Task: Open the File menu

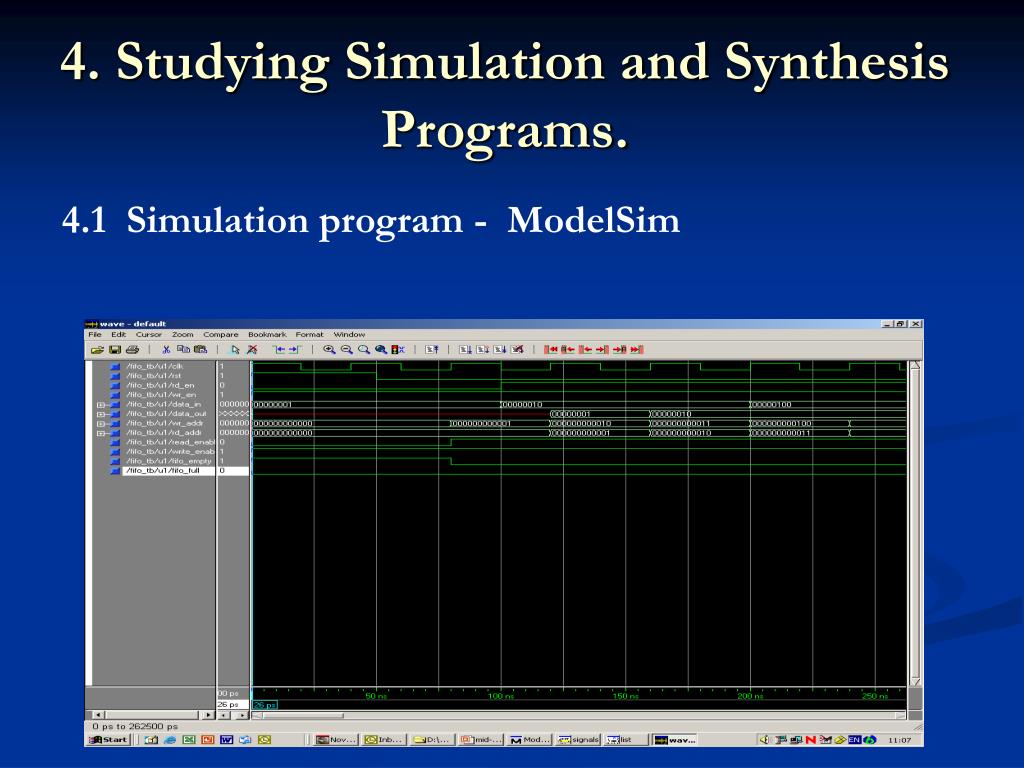Action: [95, 334]
